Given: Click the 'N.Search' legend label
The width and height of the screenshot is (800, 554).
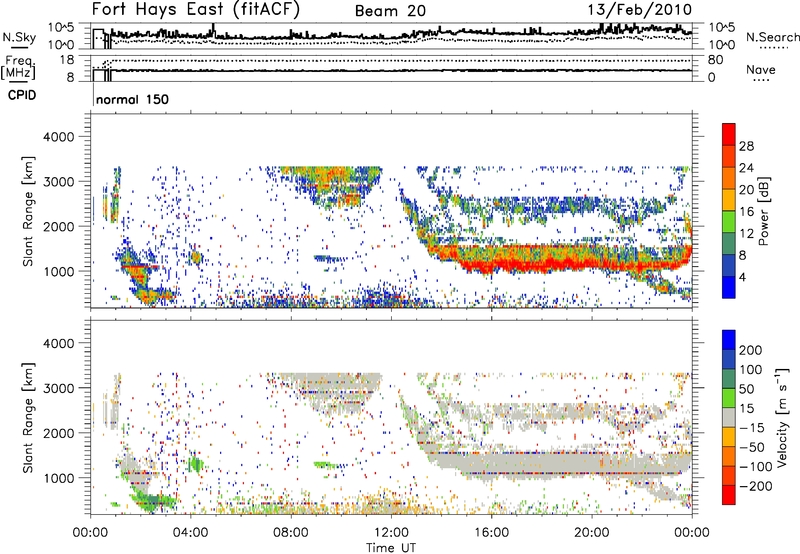Looking at the screenshot, I should 773,37.
